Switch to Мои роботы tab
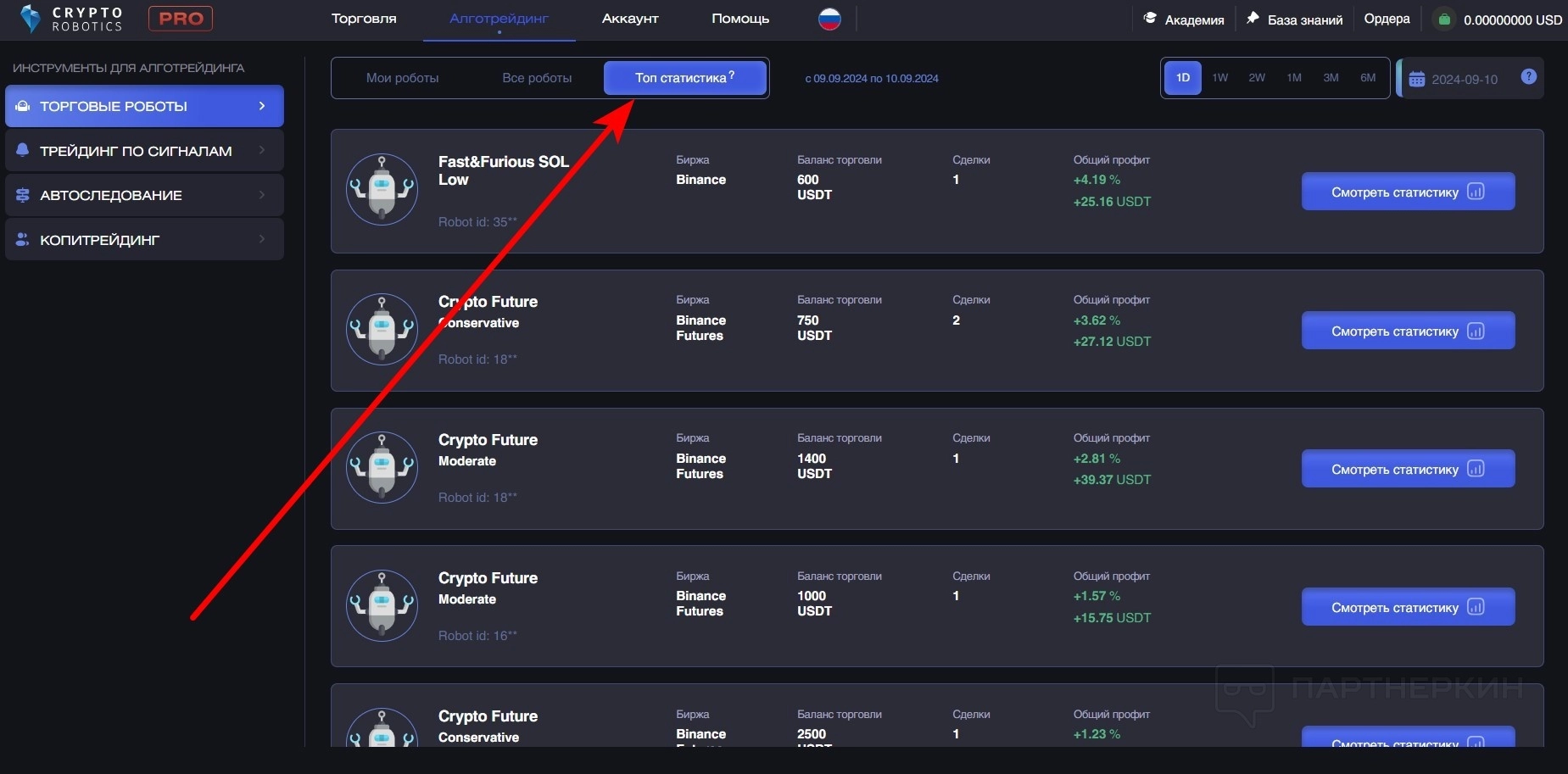Image resolution: width=1568 pixels, height=774 pixels. coord(402,78)
